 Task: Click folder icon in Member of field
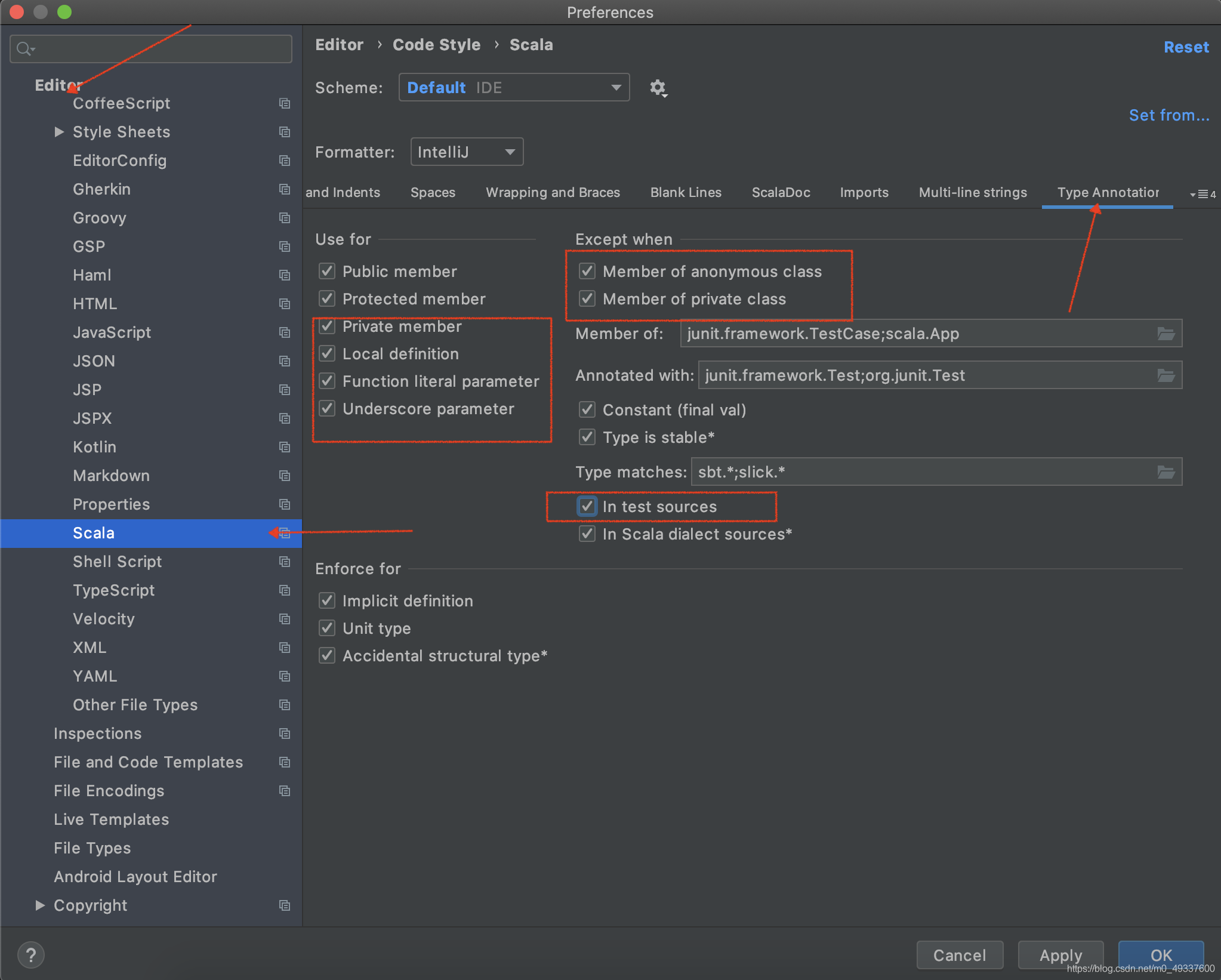[x=1165, y=334]
